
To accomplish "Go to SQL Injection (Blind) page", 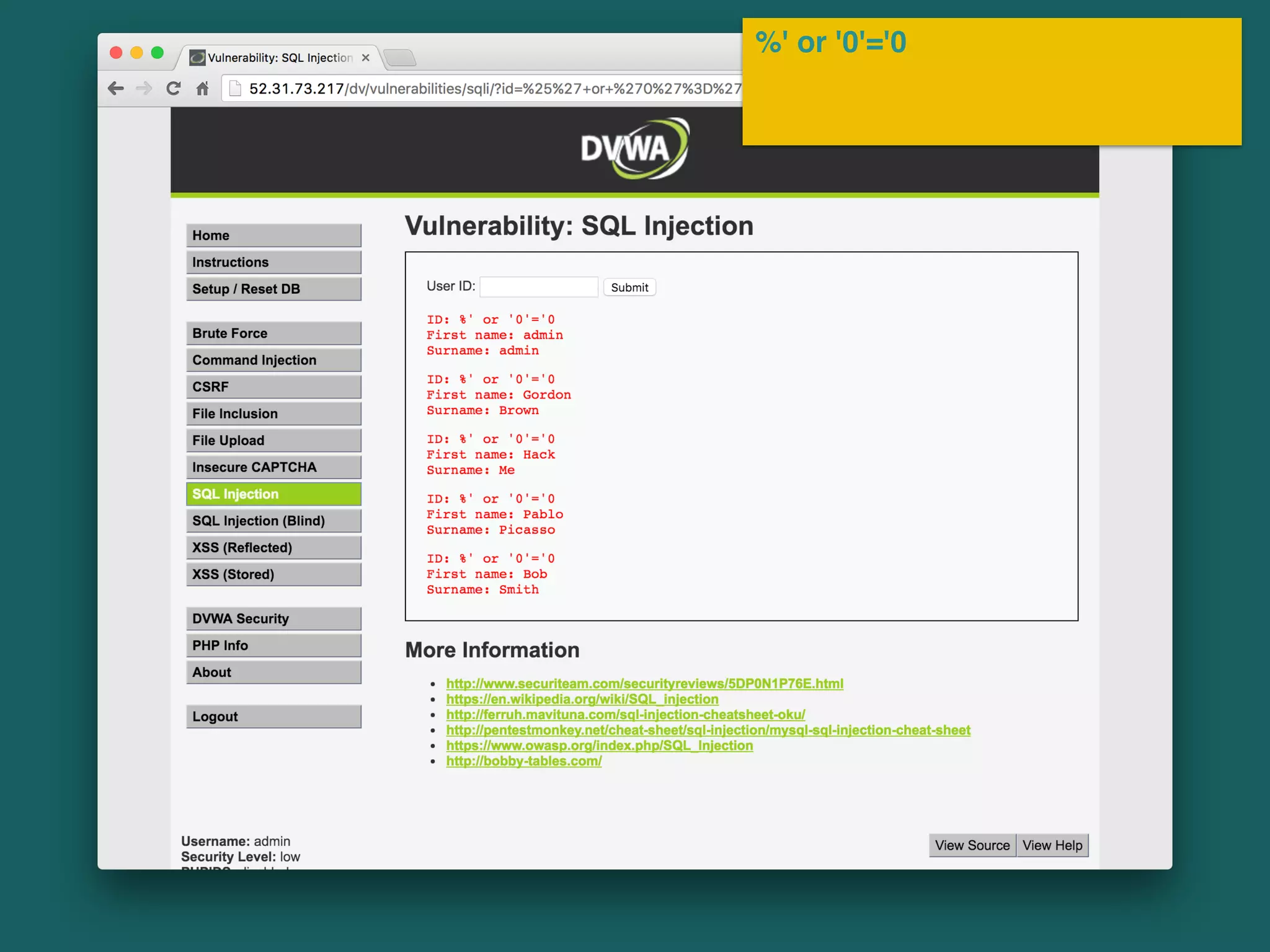I will click(273, 521).
